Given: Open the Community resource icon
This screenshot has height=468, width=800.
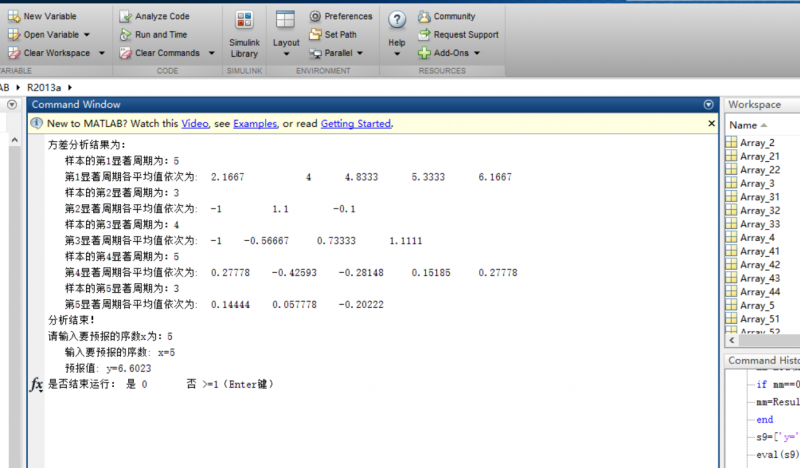Looking at the screenshot, I should click(425, 17).
